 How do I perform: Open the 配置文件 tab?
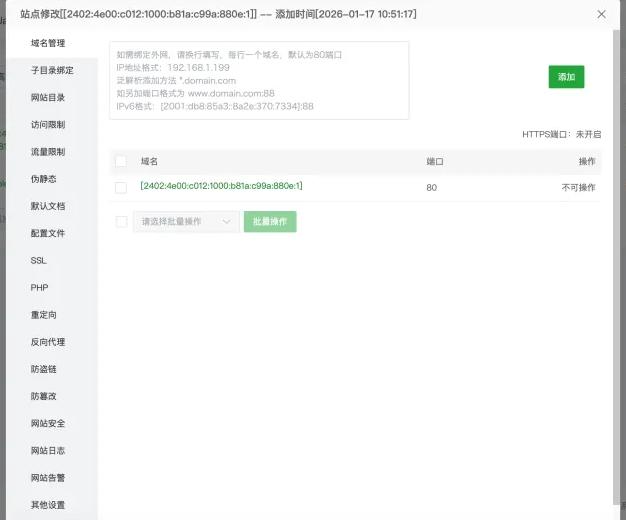[48, 233]
